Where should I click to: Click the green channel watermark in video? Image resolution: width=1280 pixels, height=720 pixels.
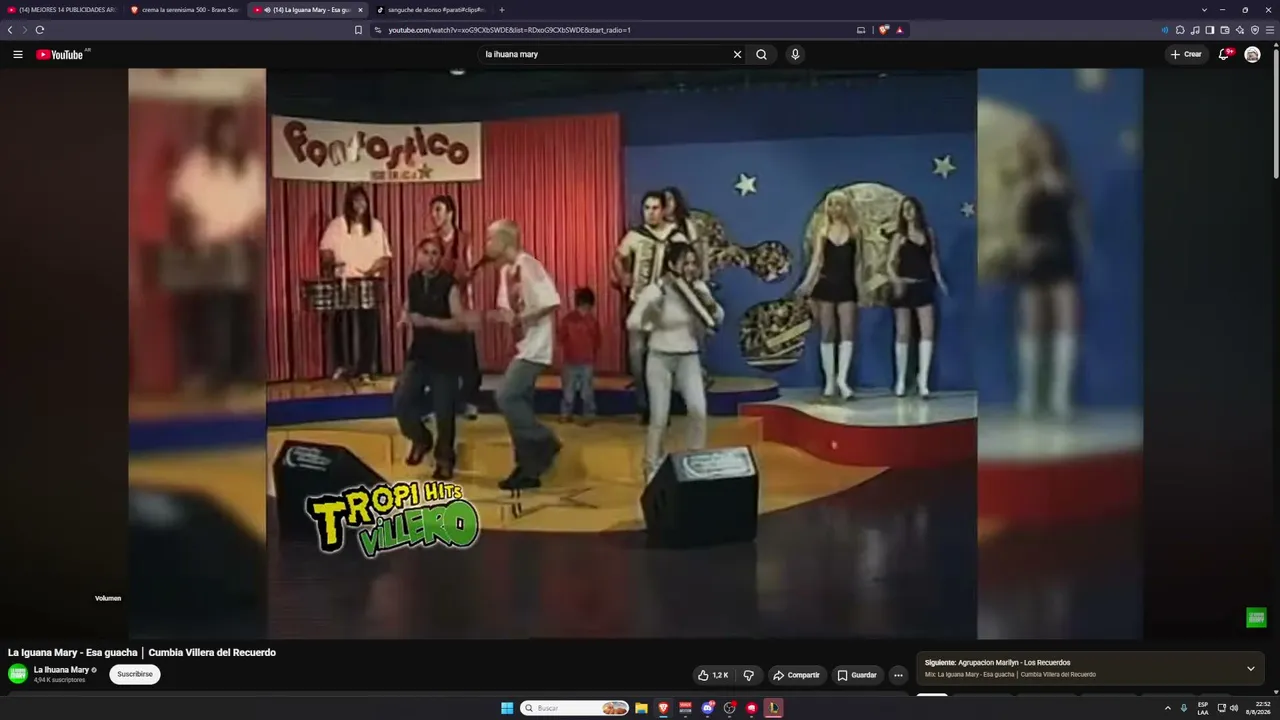tap(1256, 617)
